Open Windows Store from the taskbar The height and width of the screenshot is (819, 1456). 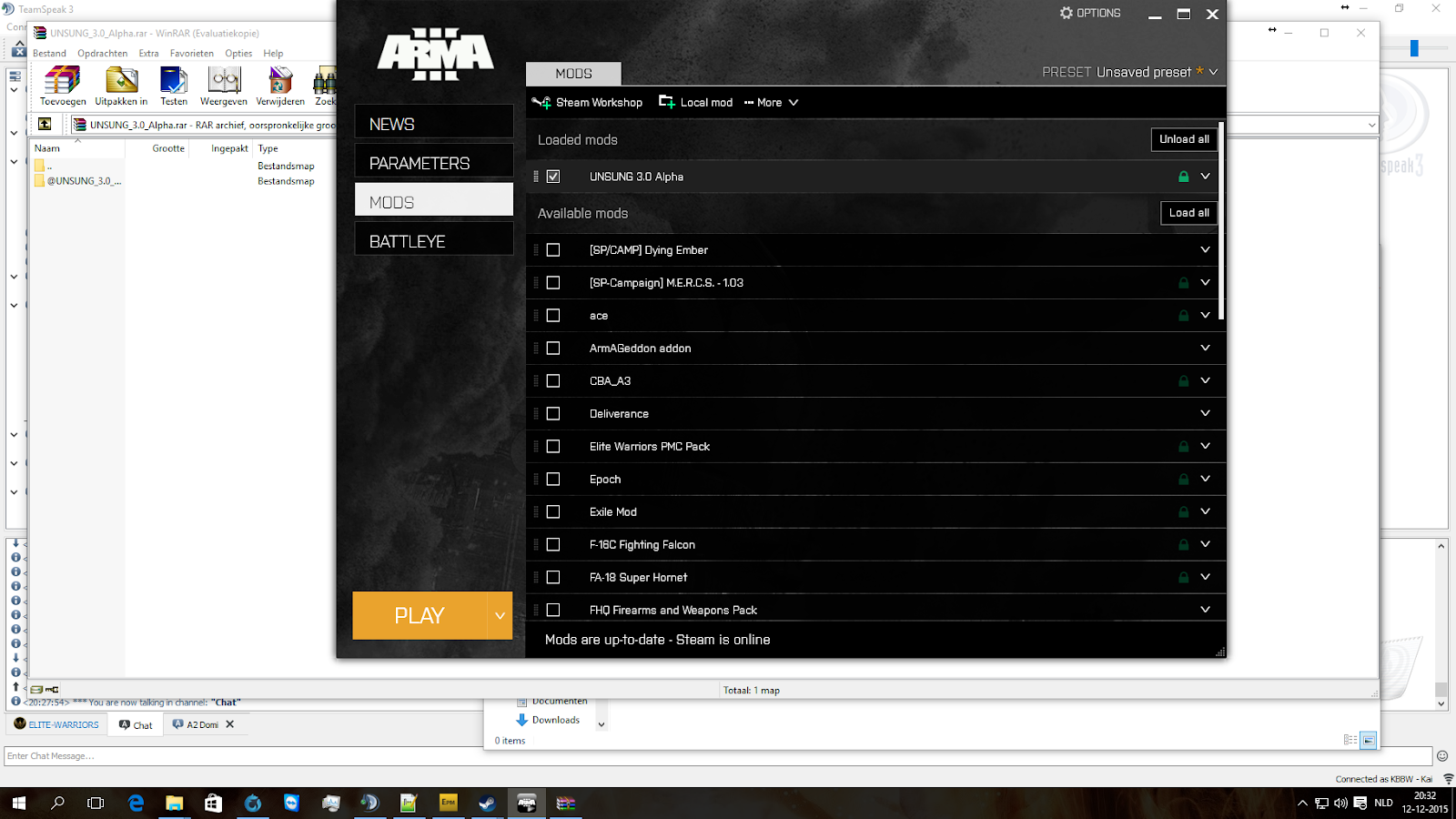point(213,803)
